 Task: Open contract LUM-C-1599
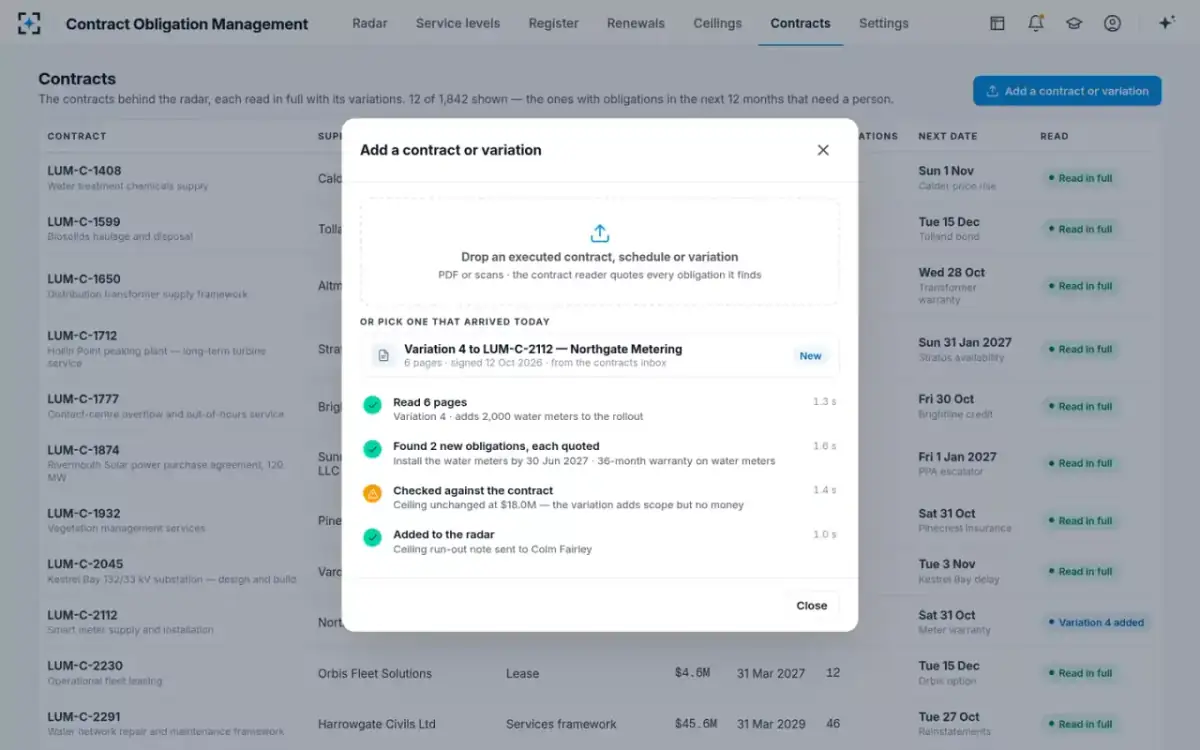click(x=84, y=222)
